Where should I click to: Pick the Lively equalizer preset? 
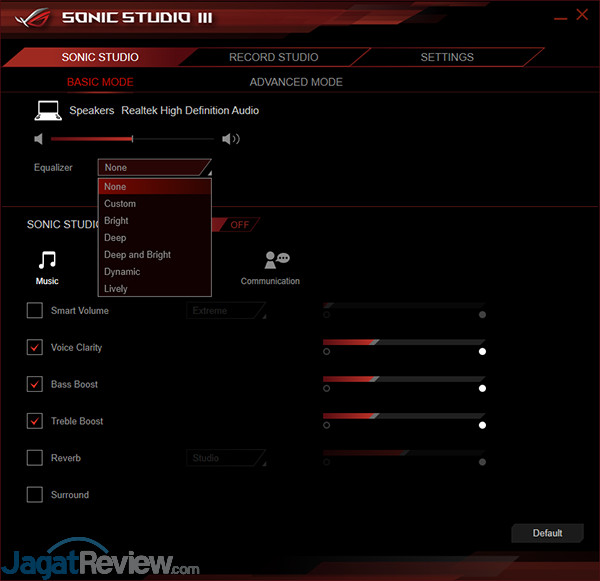click(155, 289)
